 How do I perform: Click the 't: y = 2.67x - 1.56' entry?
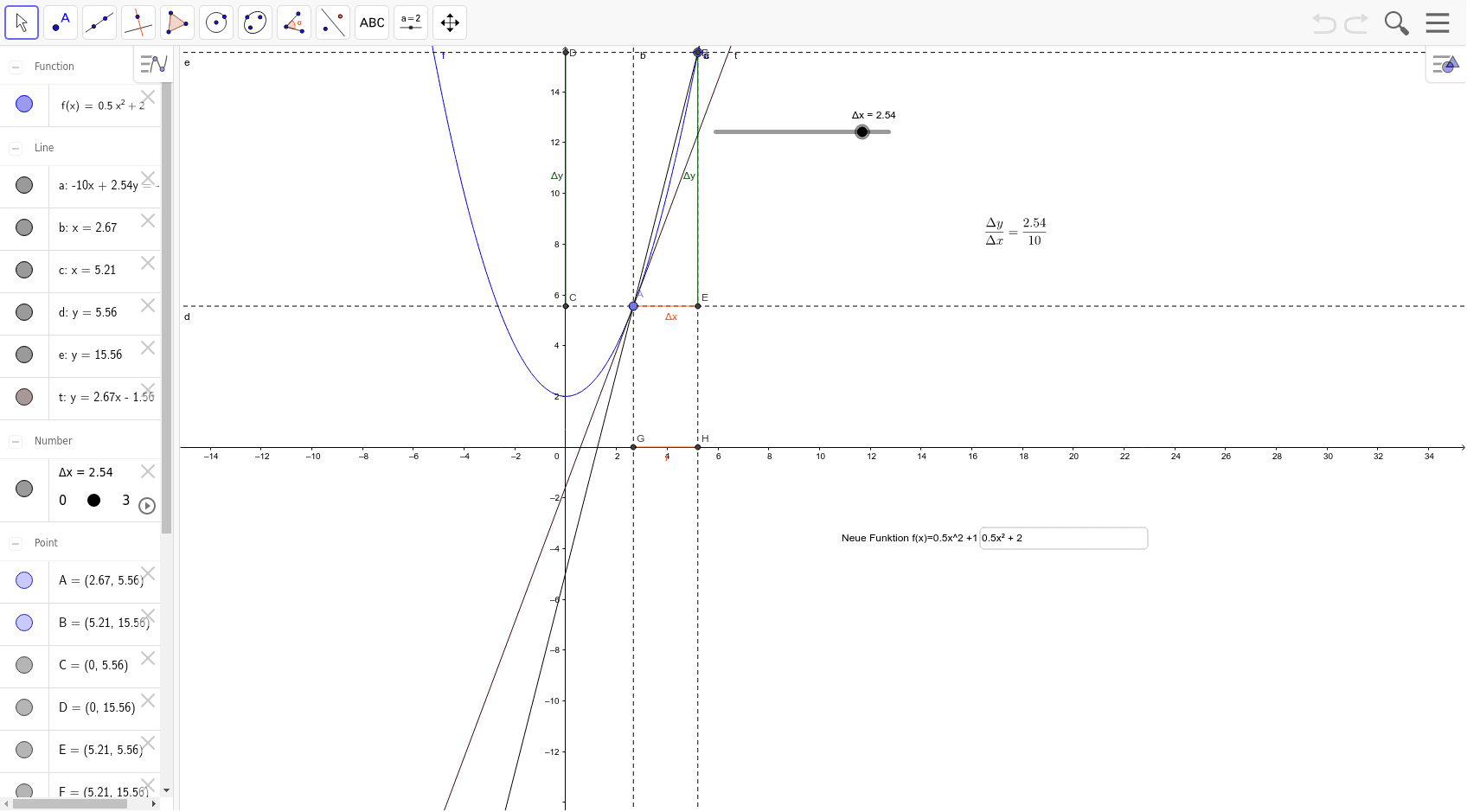tap(106, 397)
